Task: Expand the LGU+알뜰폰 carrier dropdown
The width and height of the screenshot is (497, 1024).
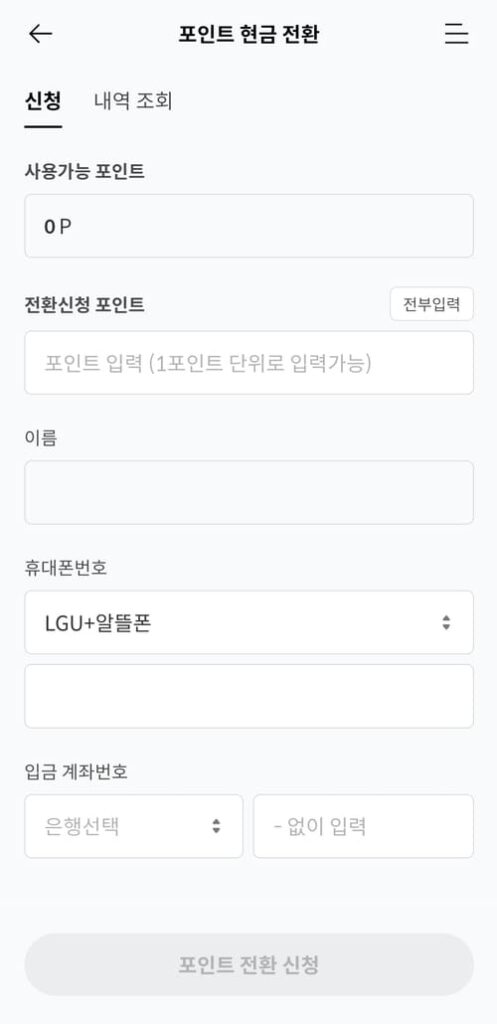Action: pos(249,622)
